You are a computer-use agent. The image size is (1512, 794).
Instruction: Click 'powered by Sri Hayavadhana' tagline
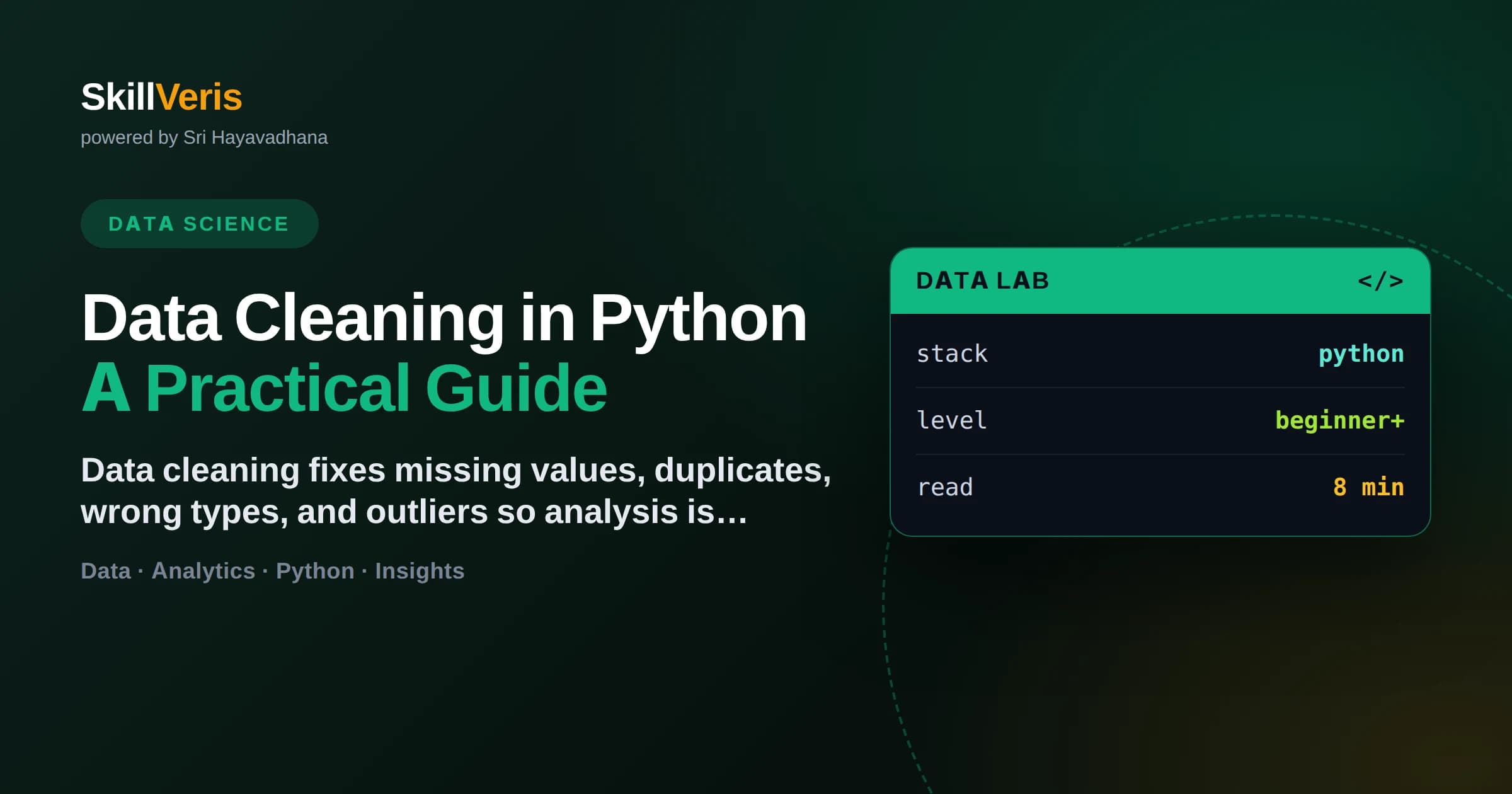click(x=204, y=137)
